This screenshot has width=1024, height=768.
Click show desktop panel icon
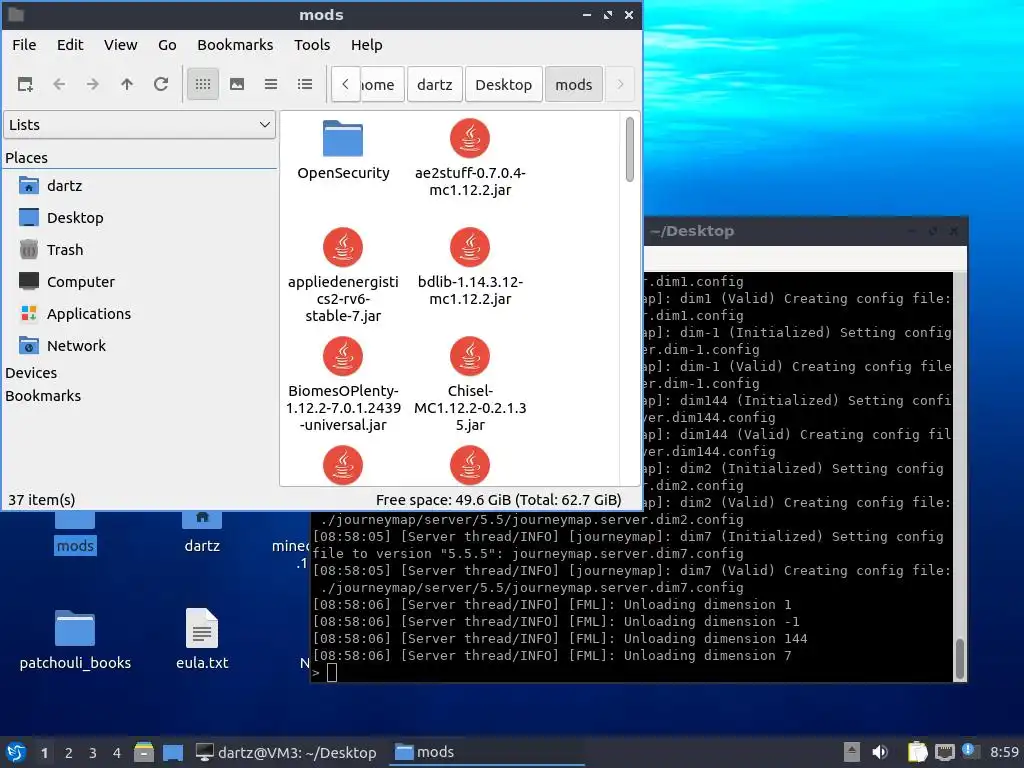[173, 753]
